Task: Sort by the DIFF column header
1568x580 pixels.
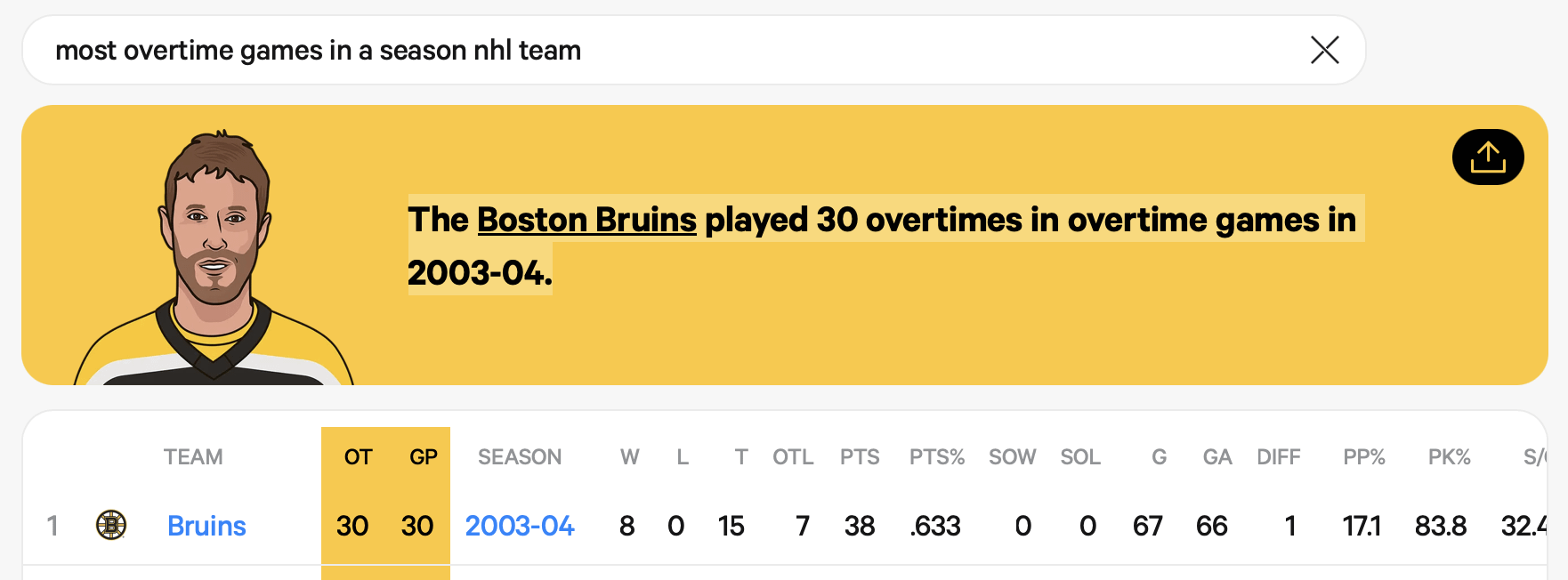Action: pyautogui.click(x=1278, y=457)
